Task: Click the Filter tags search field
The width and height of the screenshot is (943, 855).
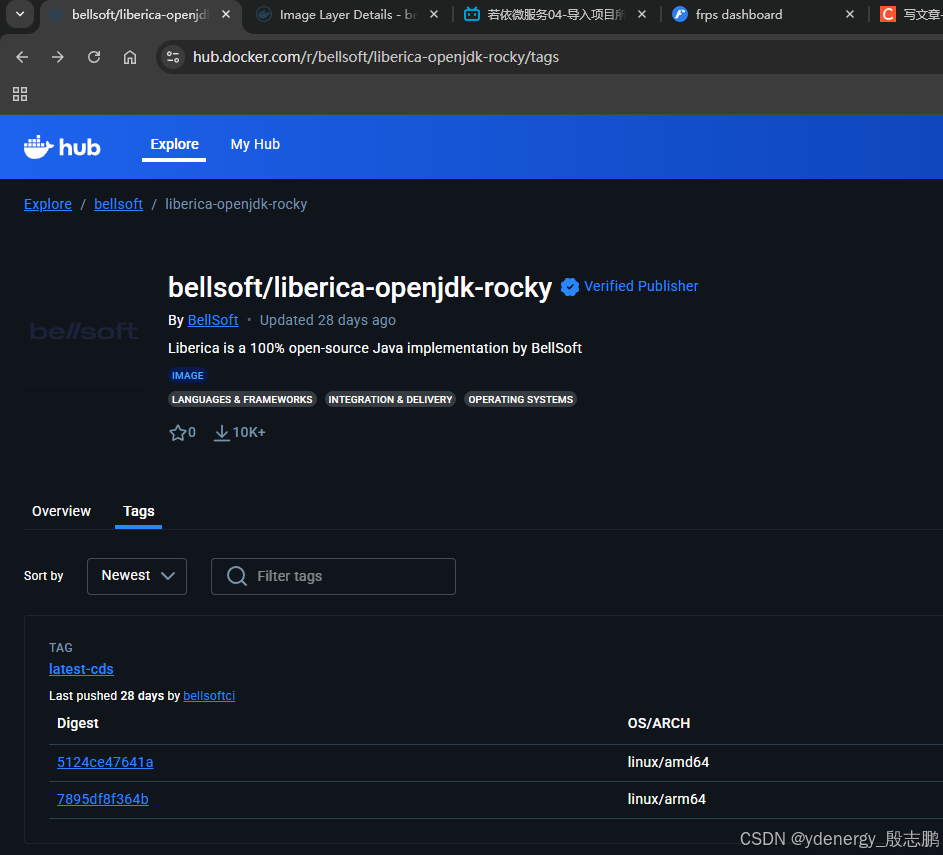Action: (333, 576)
